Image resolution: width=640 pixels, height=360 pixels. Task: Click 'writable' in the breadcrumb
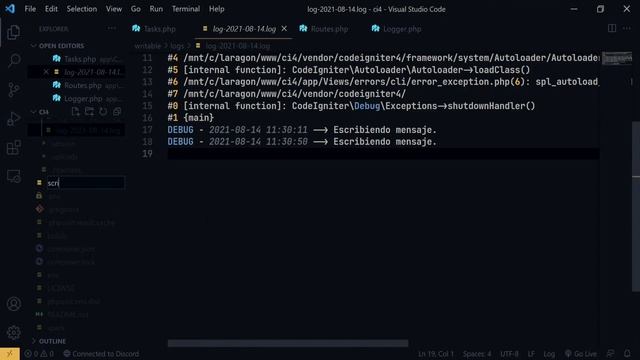click(x=147, y=46)
